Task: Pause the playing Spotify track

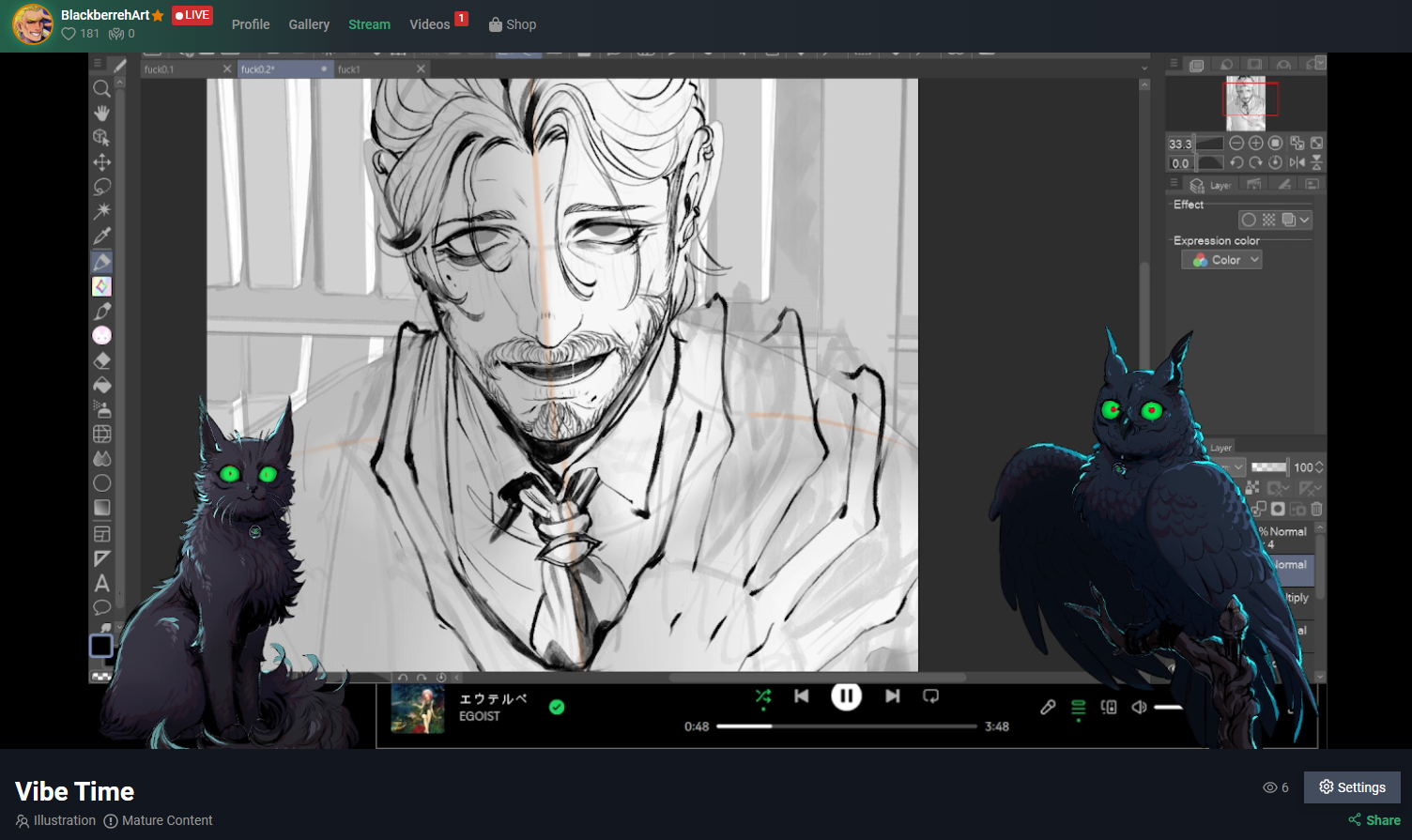Action: [846, 696]
